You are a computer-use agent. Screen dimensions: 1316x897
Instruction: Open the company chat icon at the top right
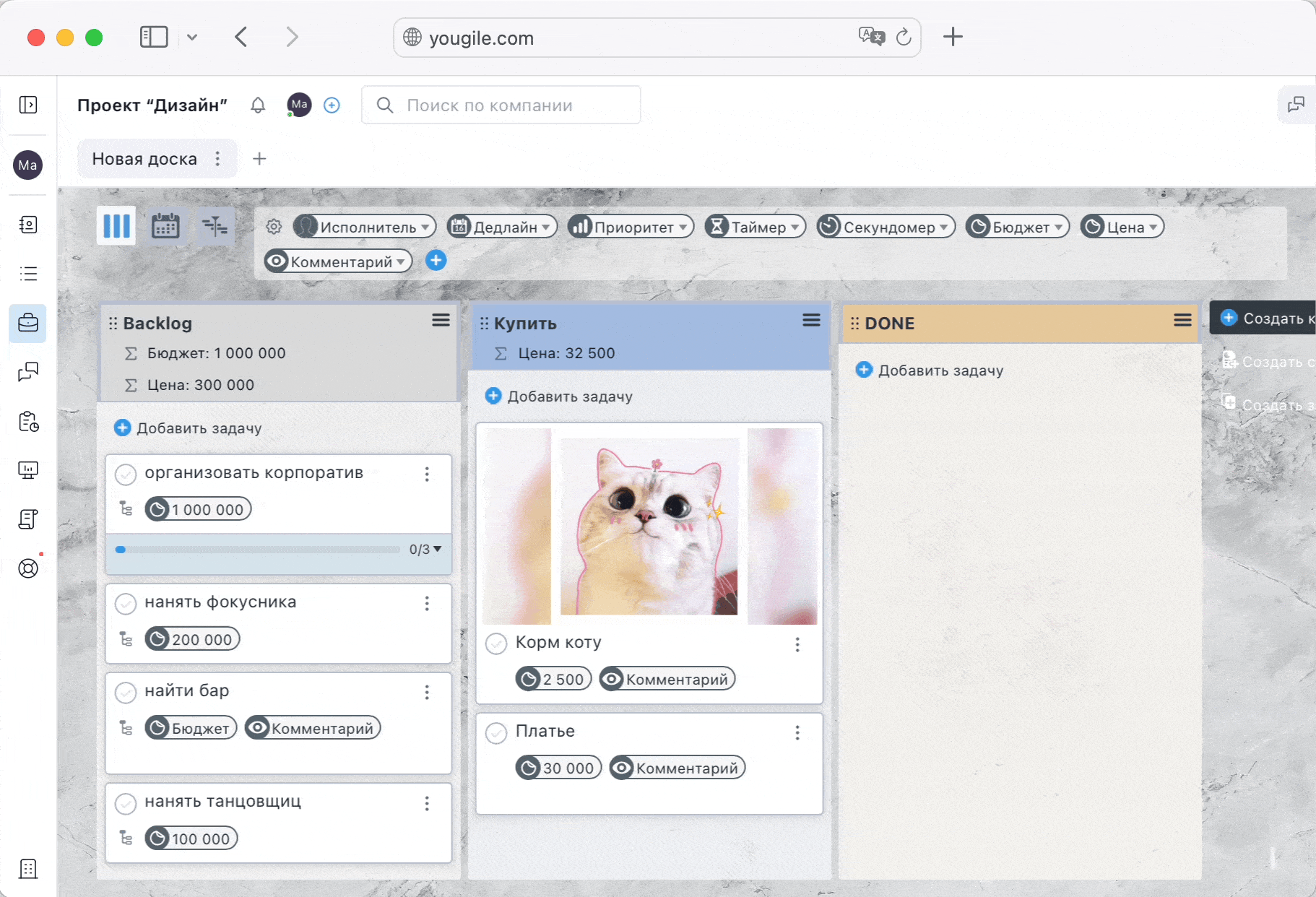[1296, 105]
